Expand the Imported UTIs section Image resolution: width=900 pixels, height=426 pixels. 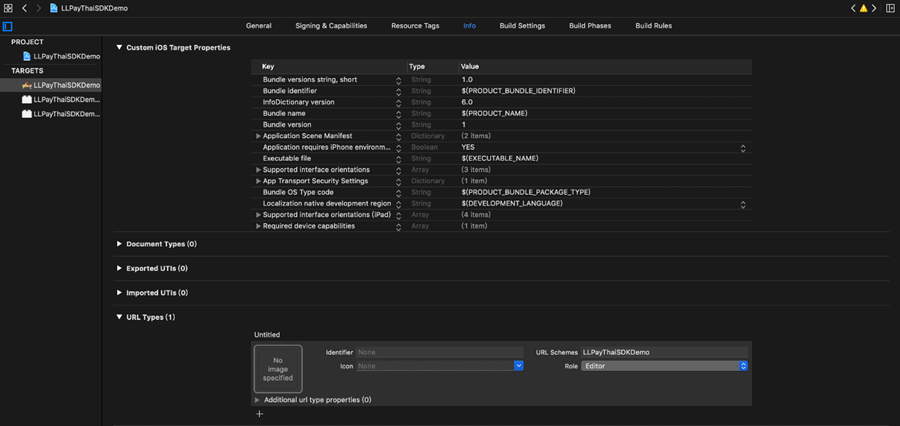coord(119,293)
